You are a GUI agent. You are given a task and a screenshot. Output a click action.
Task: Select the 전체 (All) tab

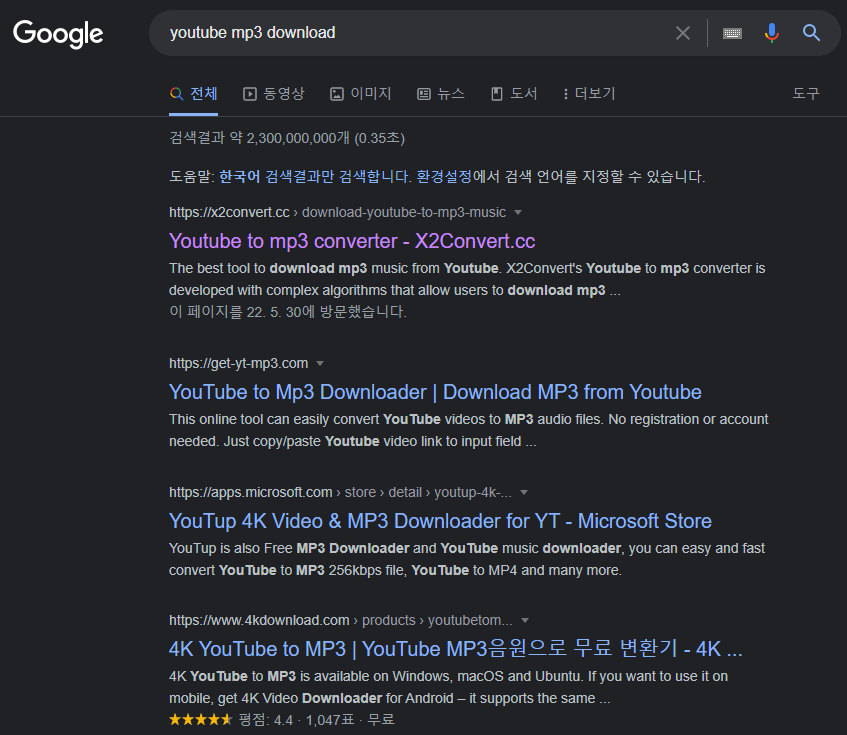[x=193, y=93]
